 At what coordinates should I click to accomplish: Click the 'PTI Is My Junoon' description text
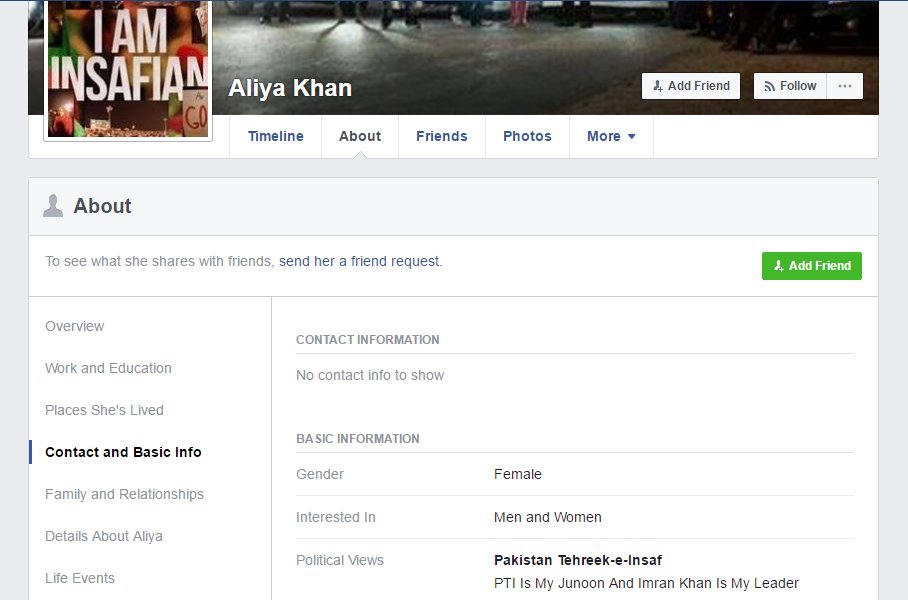646,583
